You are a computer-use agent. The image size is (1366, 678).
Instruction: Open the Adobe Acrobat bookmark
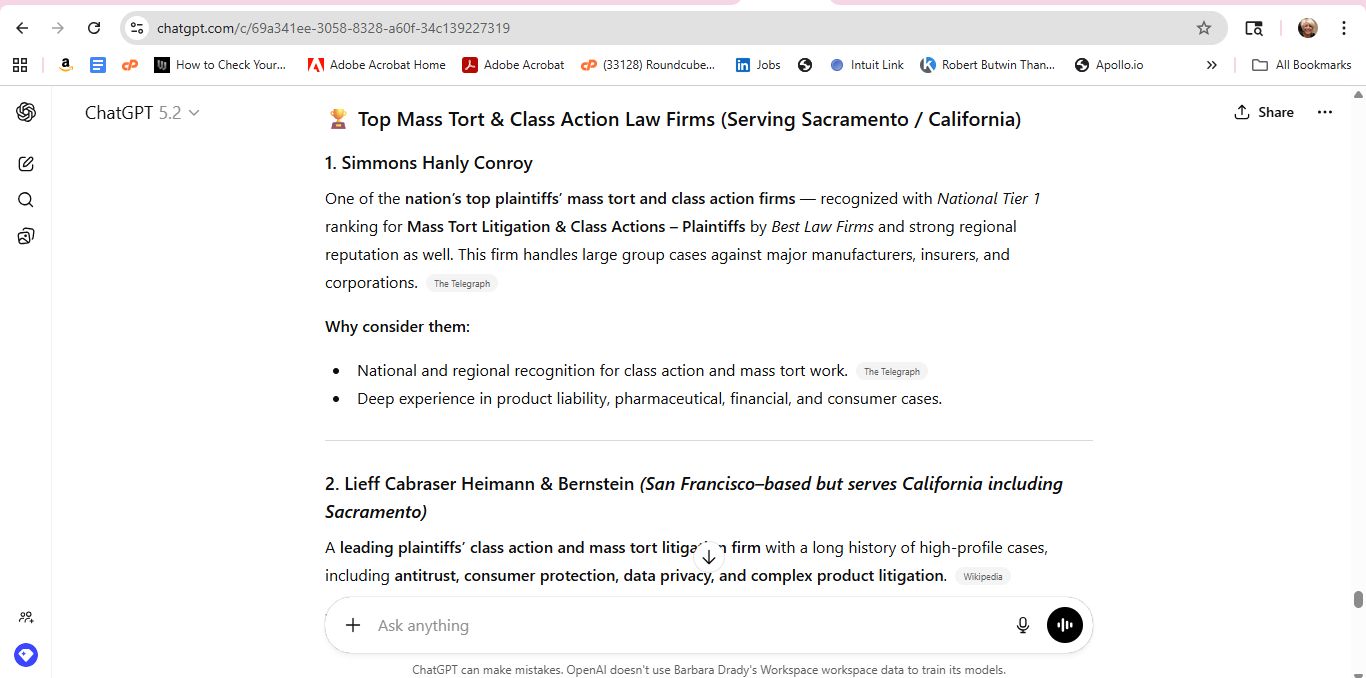pyautogui.click(x=513, y=65)
